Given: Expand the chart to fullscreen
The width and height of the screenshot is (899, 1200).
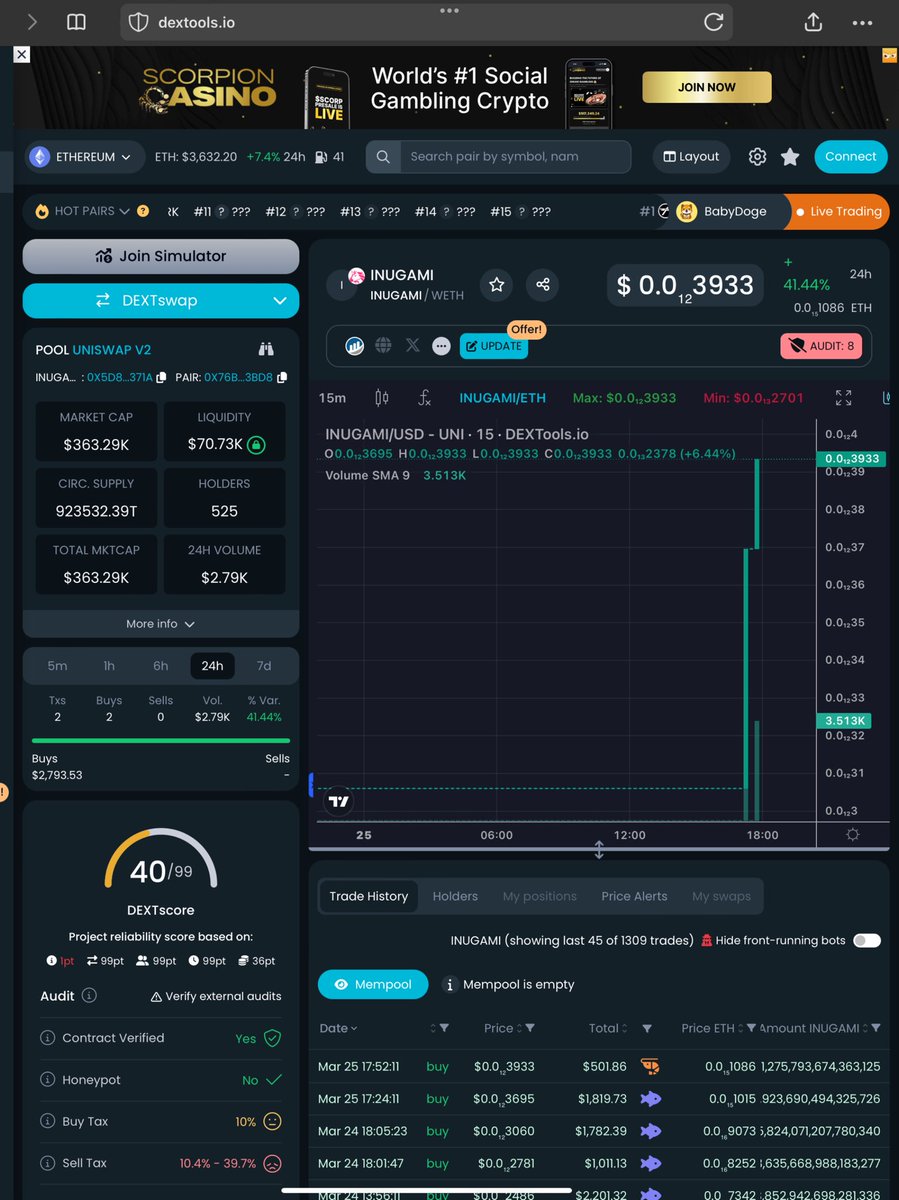Looking at the screenshot, I should coord(844,398).
